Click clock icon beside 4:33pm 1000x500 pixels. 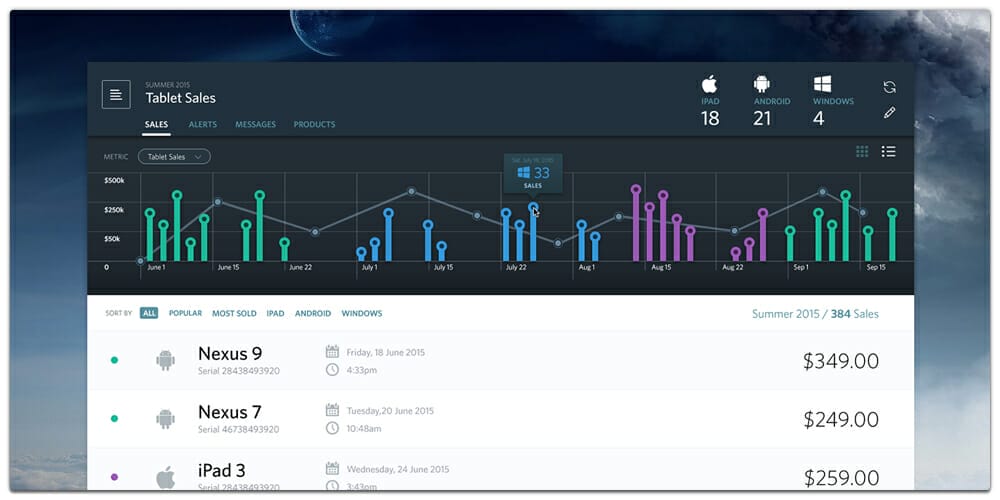click(332, 369)
